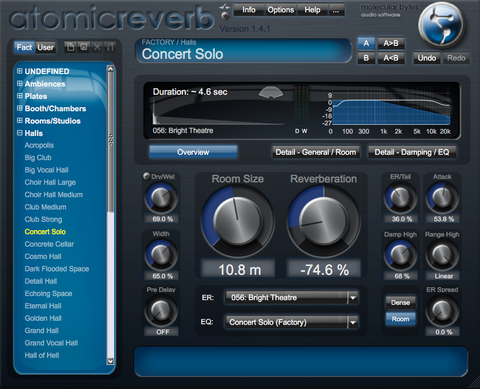The image size is (480, 389).
Task: Open the ER dropdown arrow
Action: (353, 297)
